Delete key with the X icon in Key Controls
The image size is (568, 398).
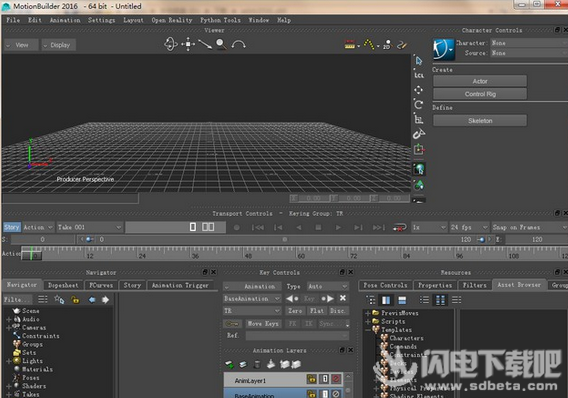(x=343, y=298)
